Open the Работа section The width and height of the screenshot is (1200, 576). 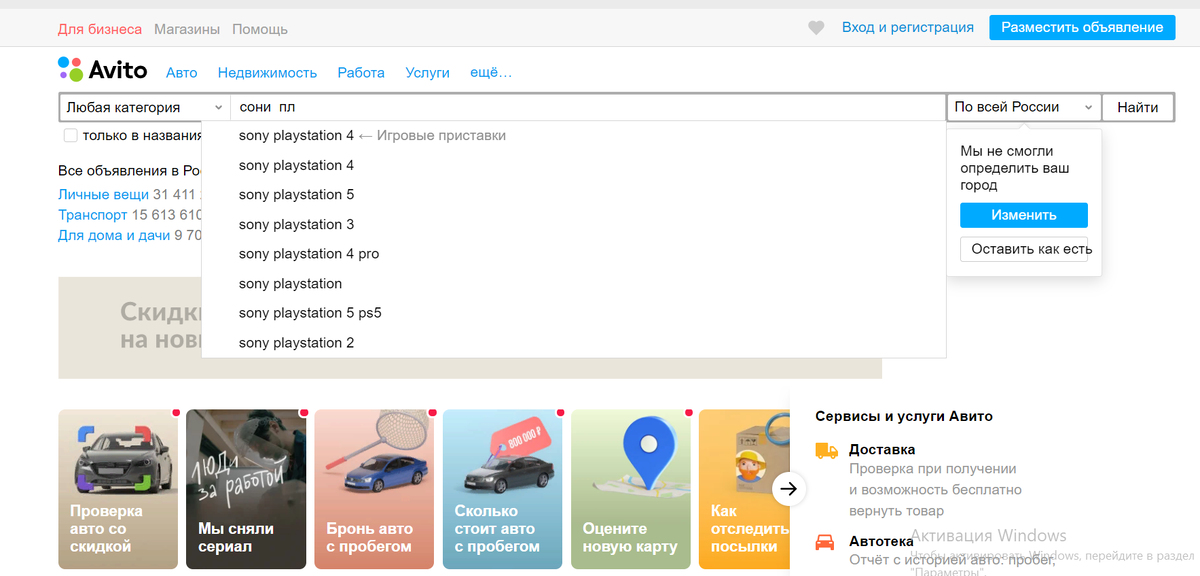[x=361, y=73]
